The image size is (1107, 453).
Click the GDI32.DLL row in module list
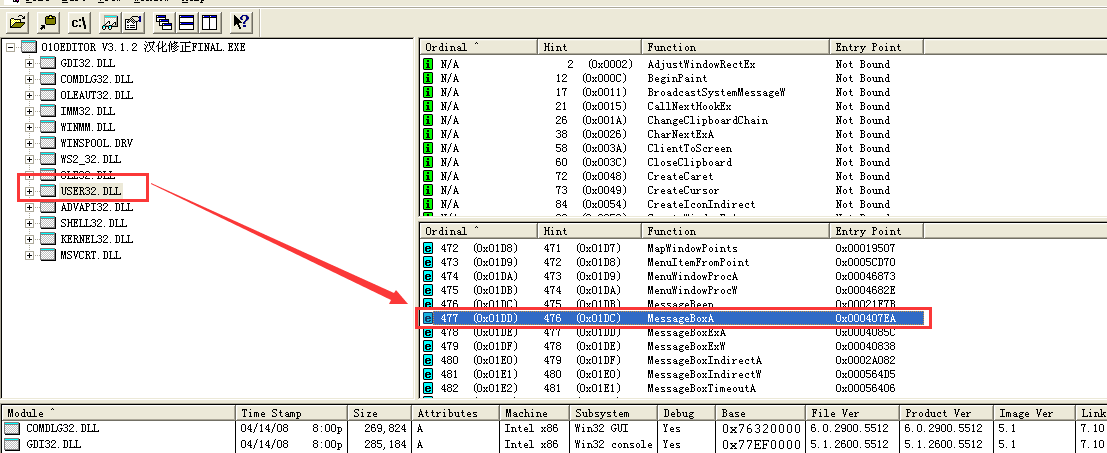tap(554, 445)
